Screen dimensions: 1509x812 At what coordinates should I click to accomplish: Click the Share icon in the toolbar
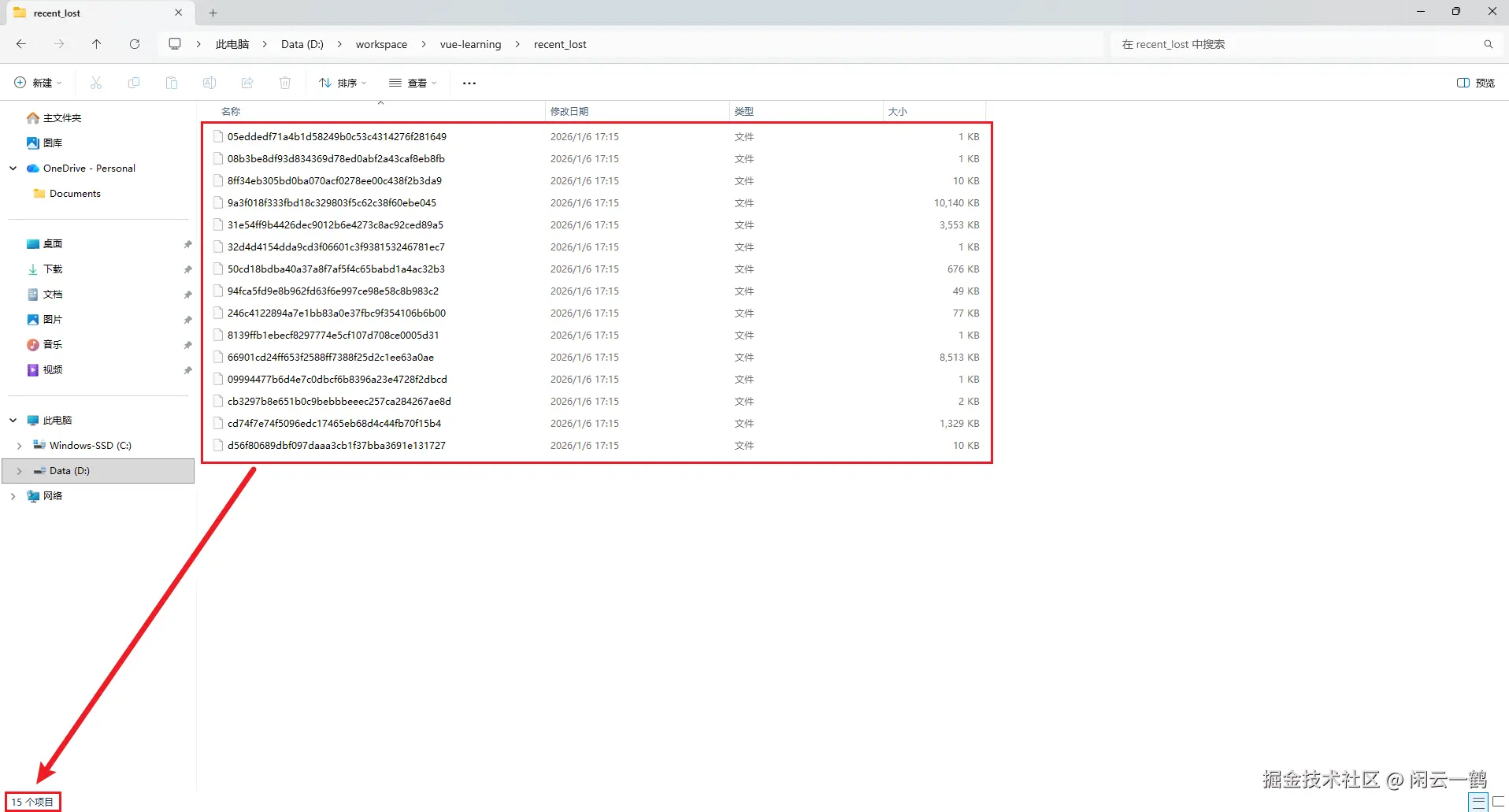click(x=247, y=83)
